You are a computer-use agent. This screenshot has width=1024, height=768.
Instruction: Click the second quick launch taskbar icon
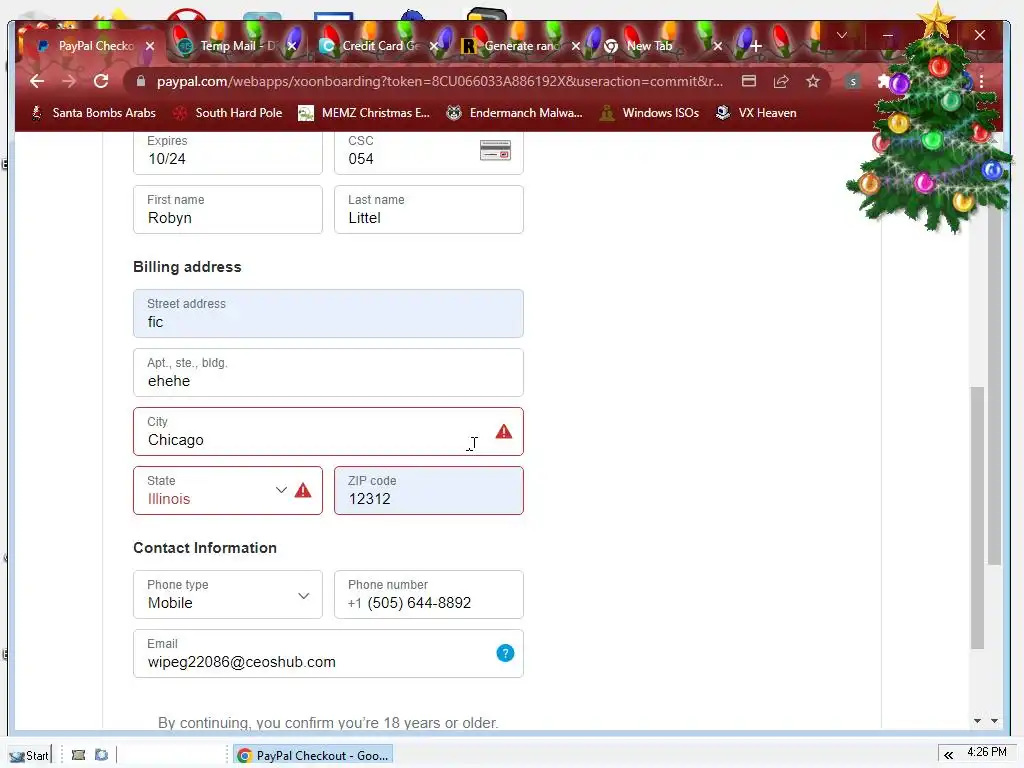pyautogui.click(x=101, y=756)
